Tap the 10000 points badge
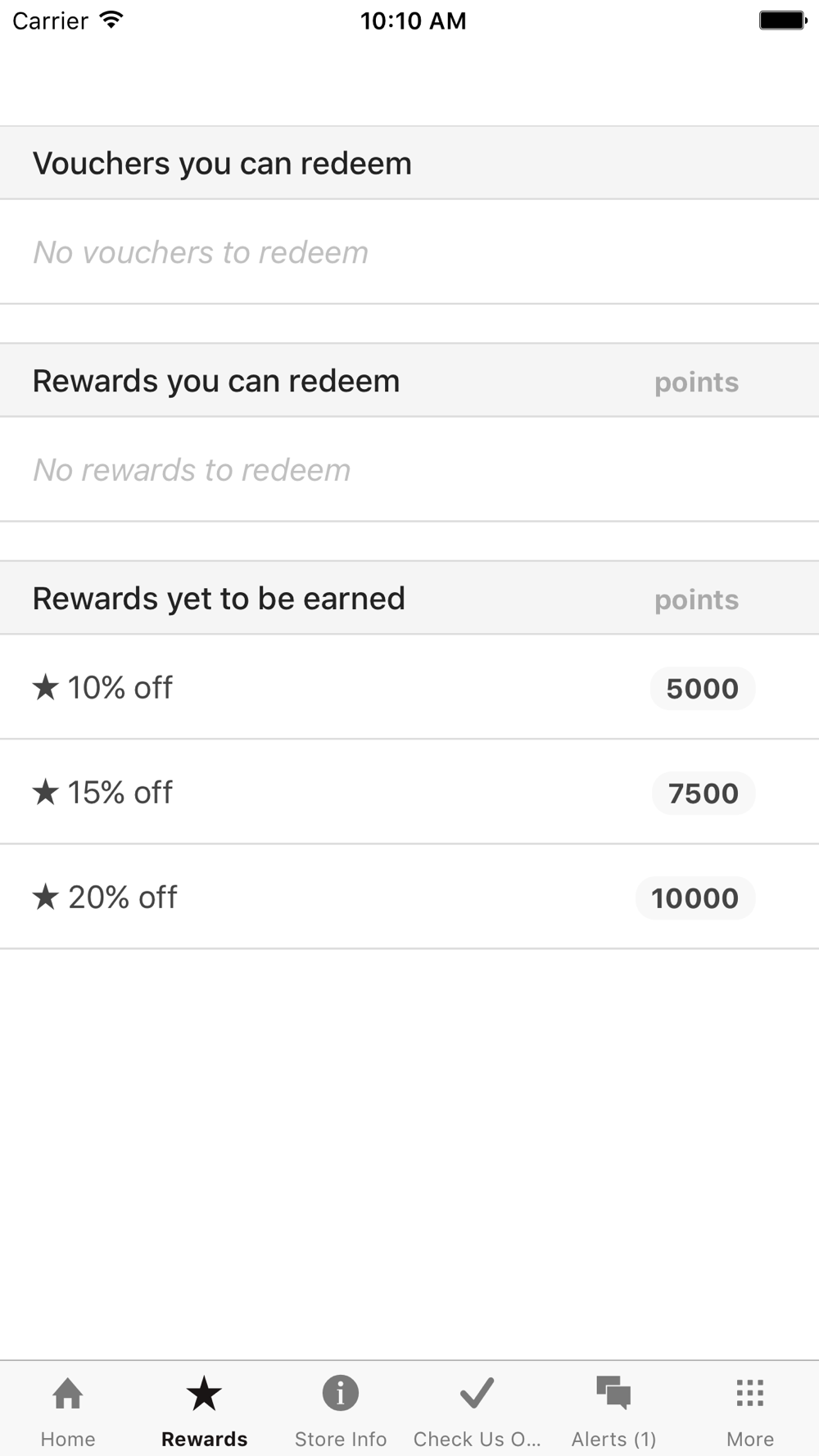Viewport: 819px width, 1456px height. click(x=695, y=898)
